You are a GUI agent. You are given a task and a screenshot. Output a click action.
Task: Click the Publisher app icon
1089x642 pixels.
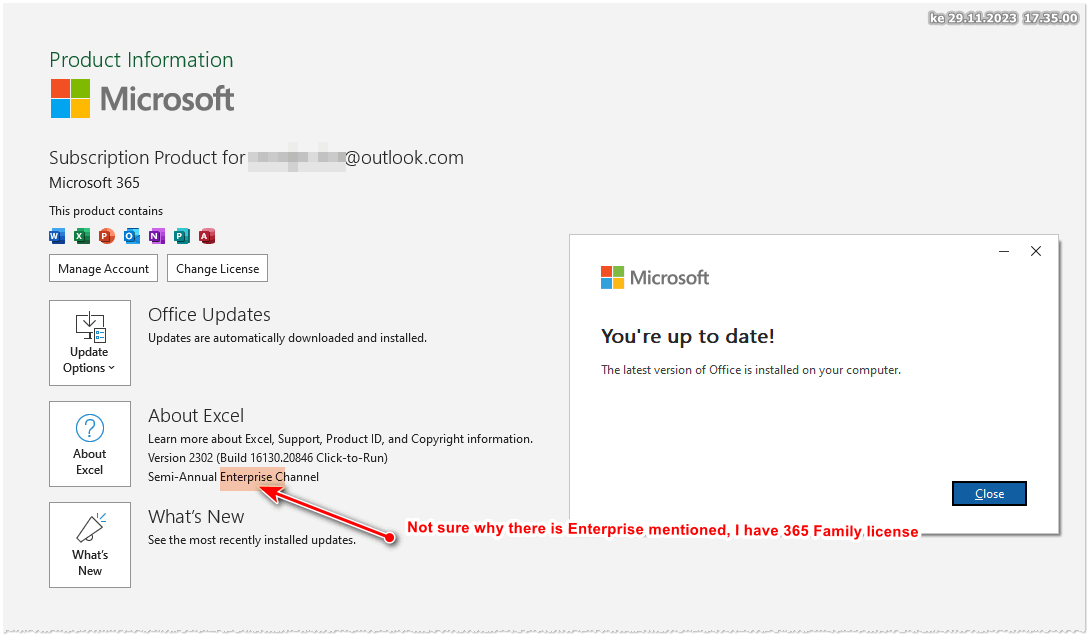(x=182, y=236)
